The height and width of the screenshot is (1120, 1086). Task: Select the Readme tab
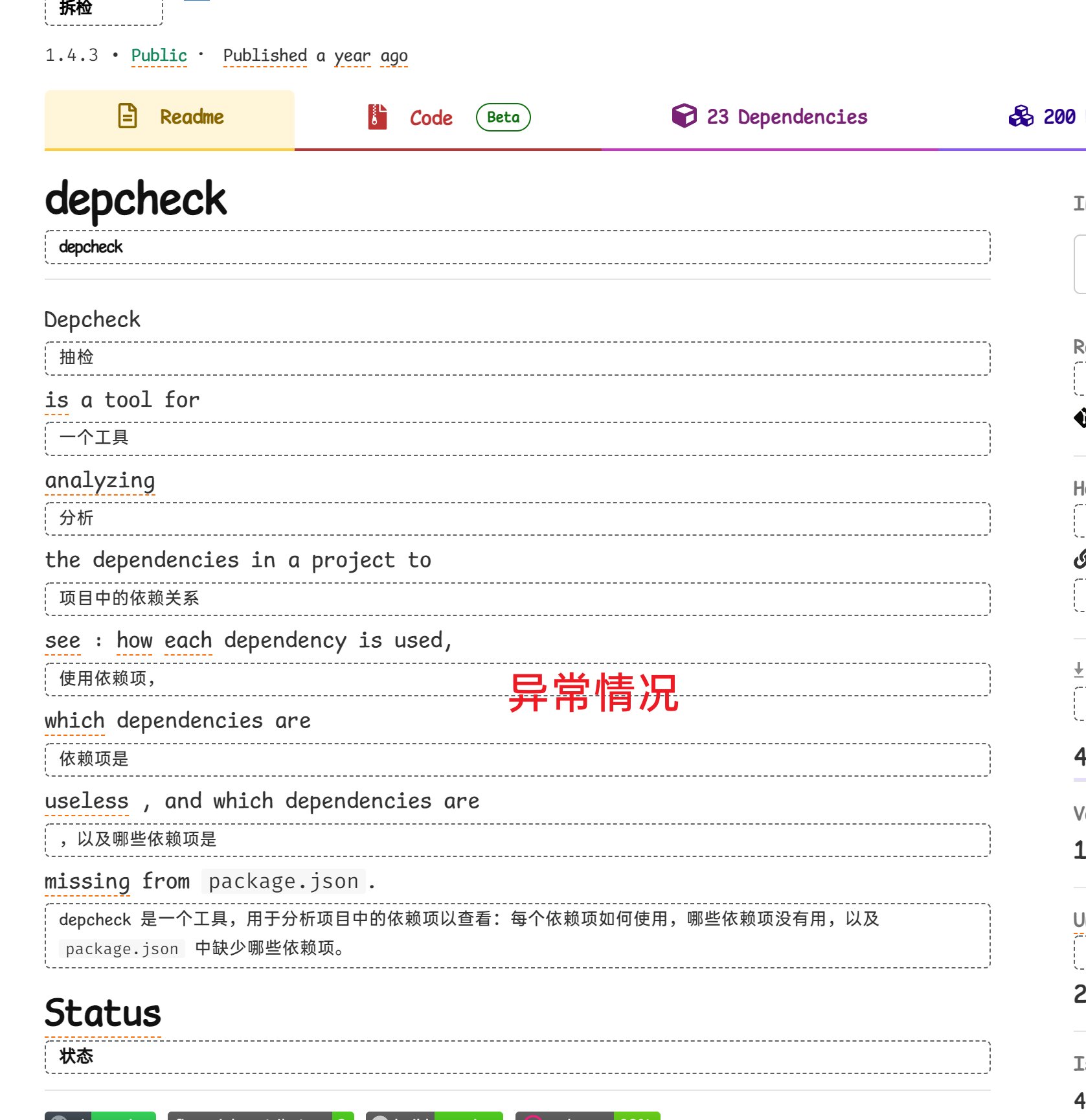click(190, 117)
